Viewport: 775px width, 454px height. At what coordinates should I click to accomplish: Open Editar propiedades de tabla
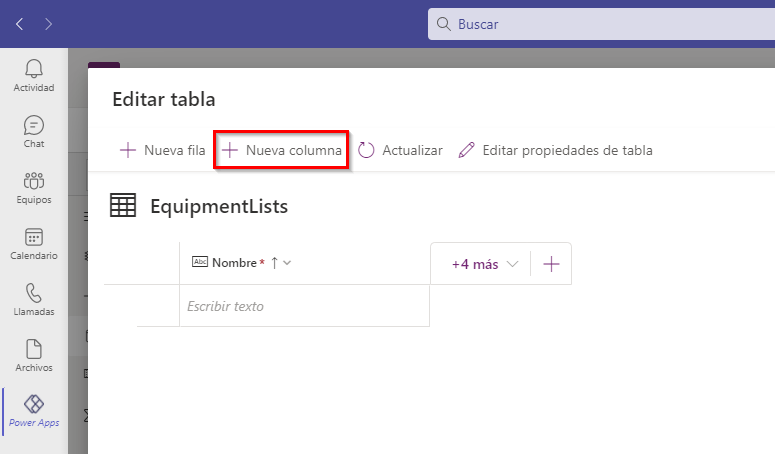(x=555, y=150)
